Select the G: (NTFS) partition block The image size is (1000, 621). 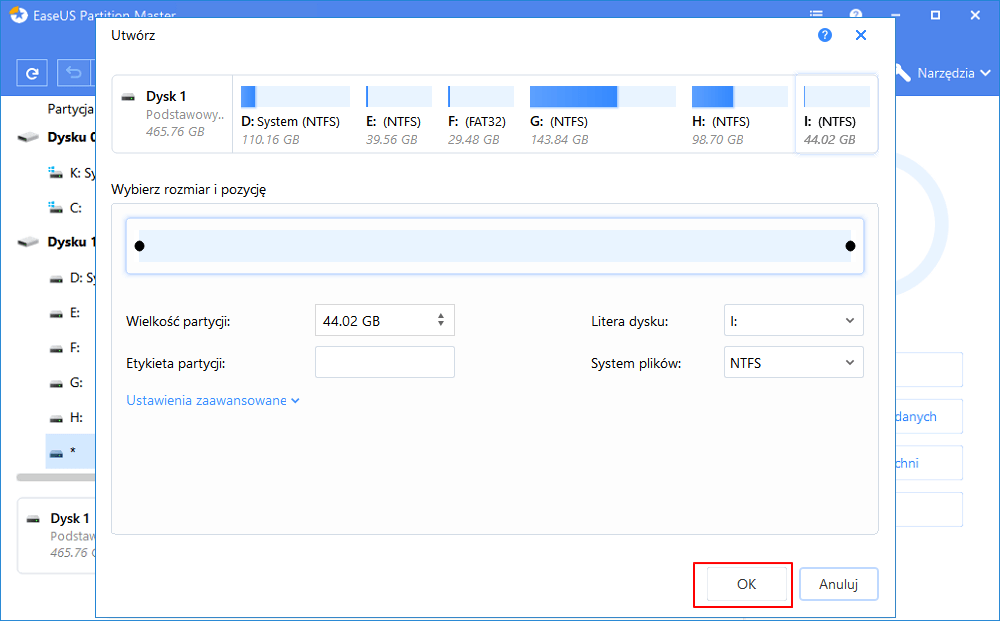point(603,115)
